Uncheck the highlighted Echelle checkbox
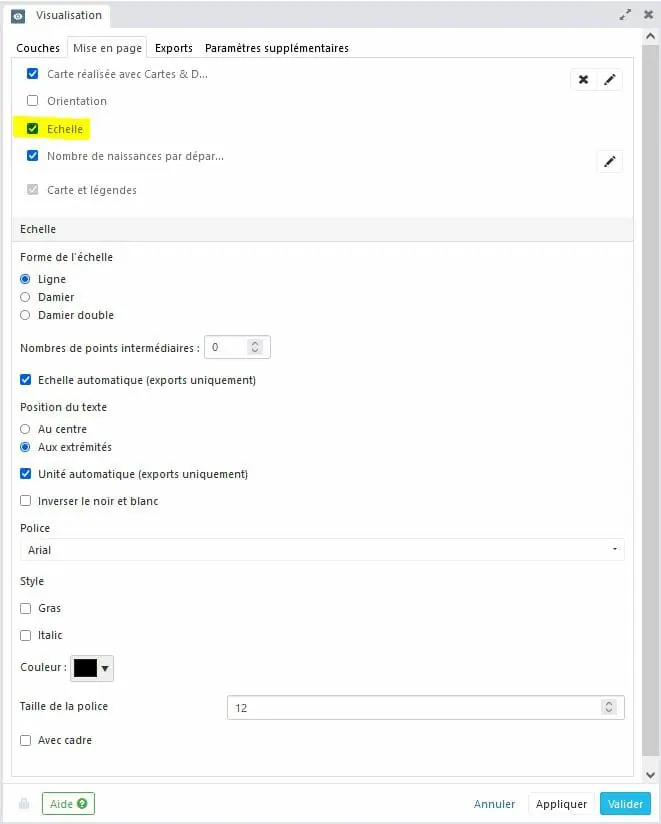The image size is (661, 824). pyautogui.click(x=33, y=129)
